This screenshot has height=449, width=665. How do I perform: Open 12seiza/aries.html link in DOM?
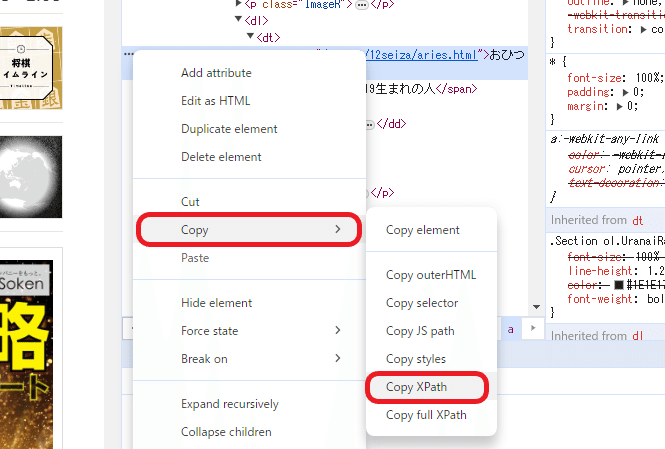[422, 55]
